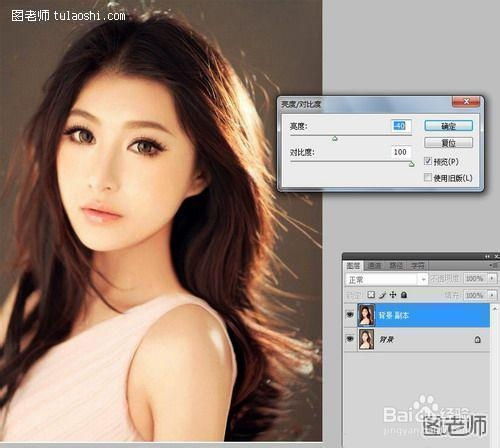Click the lock position move icon
500x448 pixels.
pyautogui.click(x=393, y=295)
